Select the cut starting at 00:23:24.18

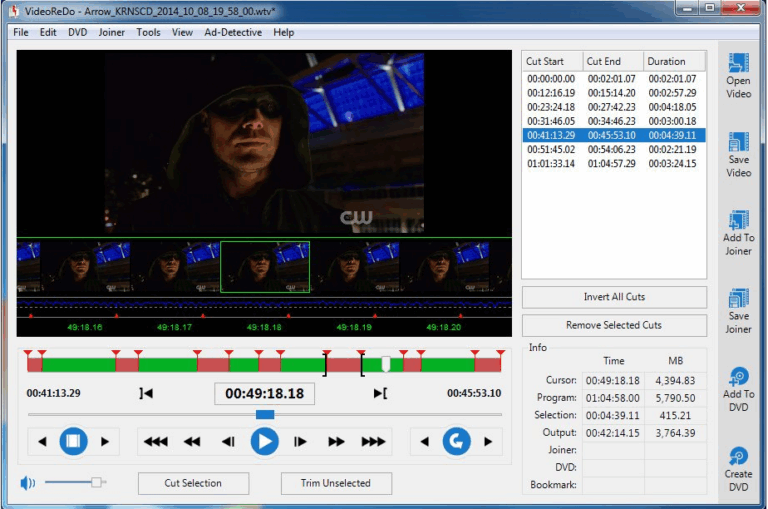(551, 106)
